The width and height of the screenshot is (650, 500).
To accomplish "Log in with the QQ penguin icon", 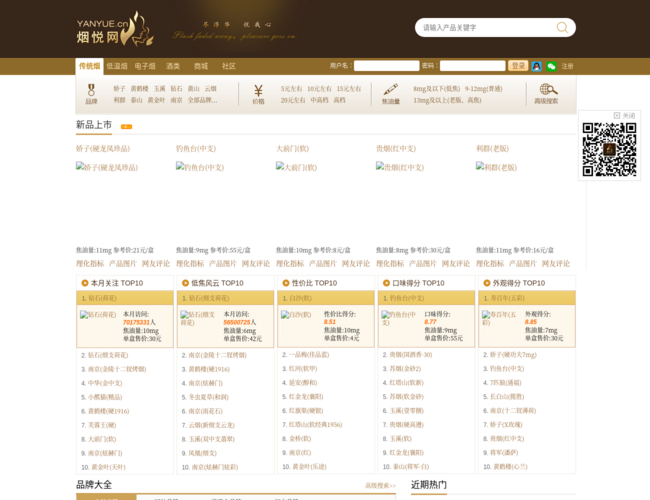I will [x=536, y=66].
